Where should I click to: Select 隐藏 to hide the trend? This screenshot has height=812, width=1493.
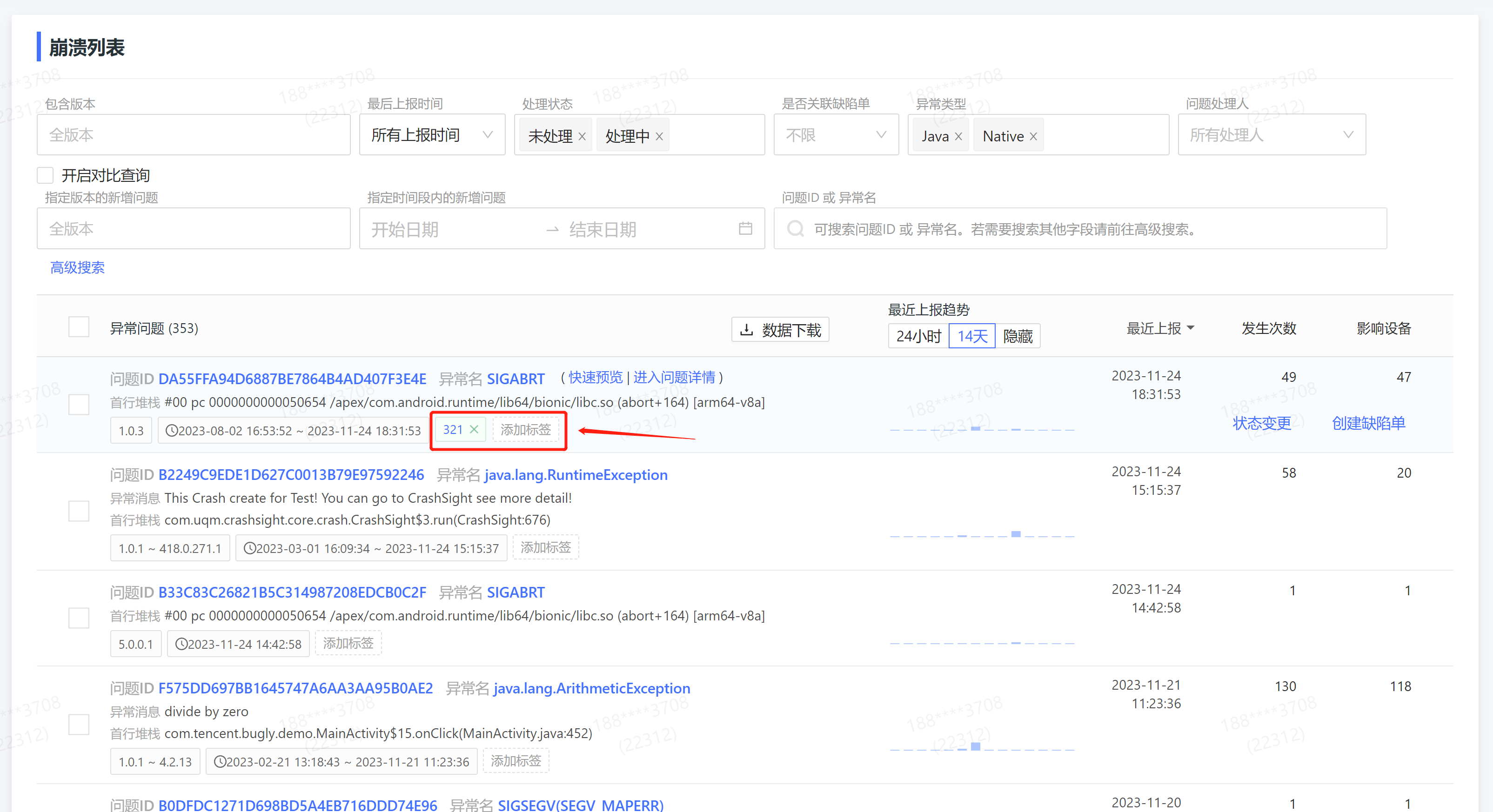1018,336
